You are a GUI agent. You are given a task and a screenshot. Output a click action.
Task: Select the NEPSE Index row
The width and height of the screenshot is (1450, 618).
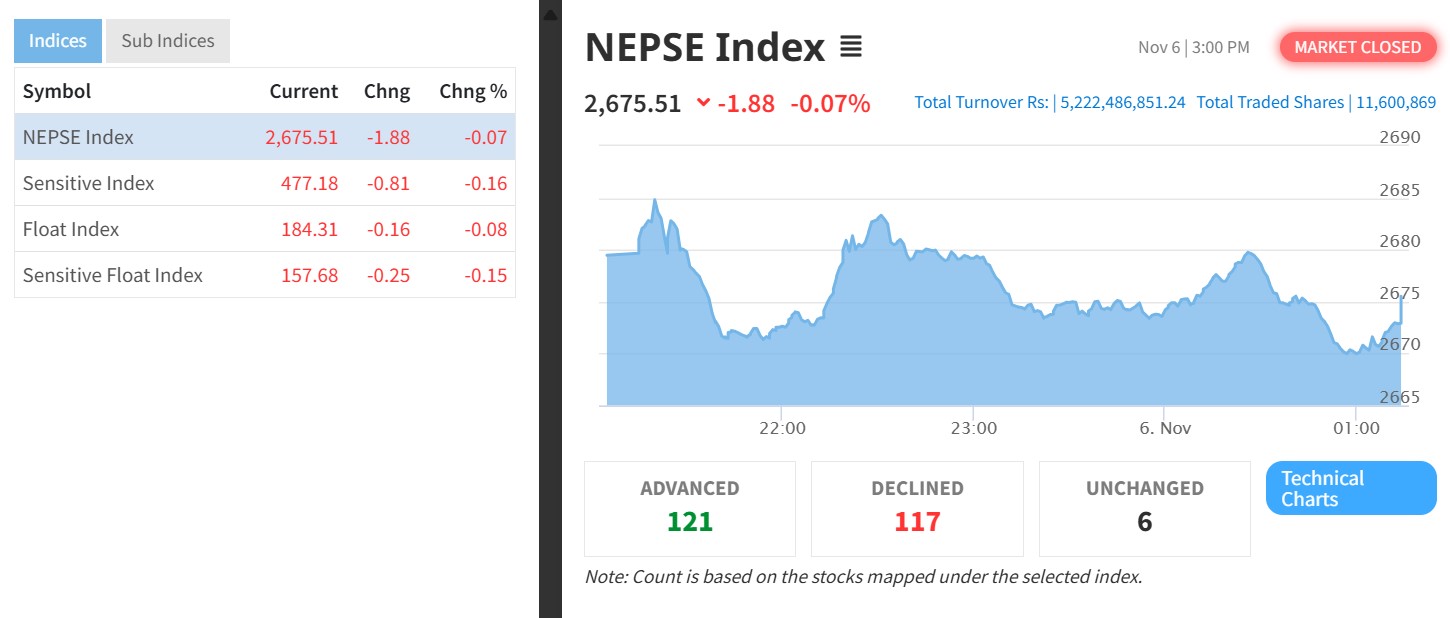point(265,137)
